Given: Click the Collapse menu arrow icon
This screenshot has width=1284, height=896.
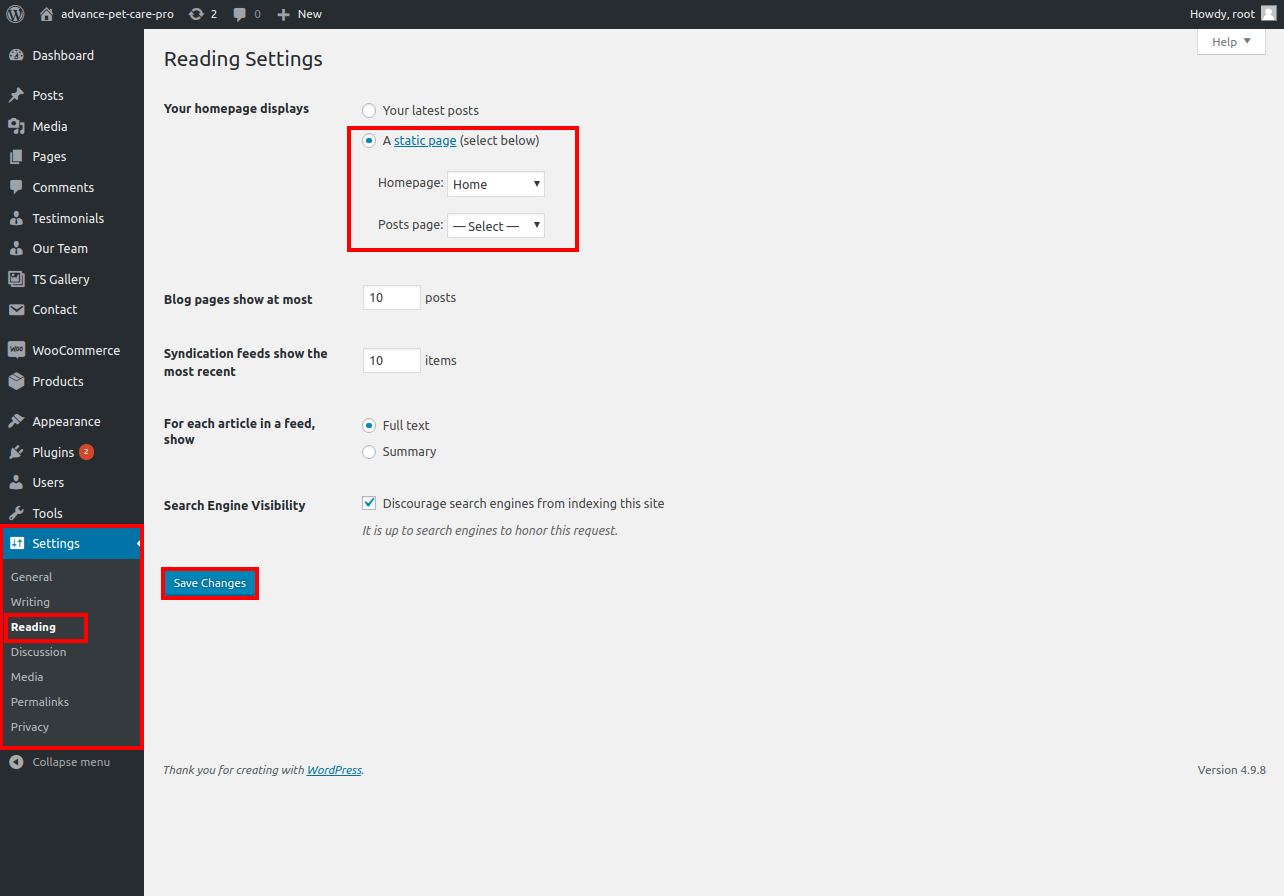Looking at the screenshot, I should [16, 762].
